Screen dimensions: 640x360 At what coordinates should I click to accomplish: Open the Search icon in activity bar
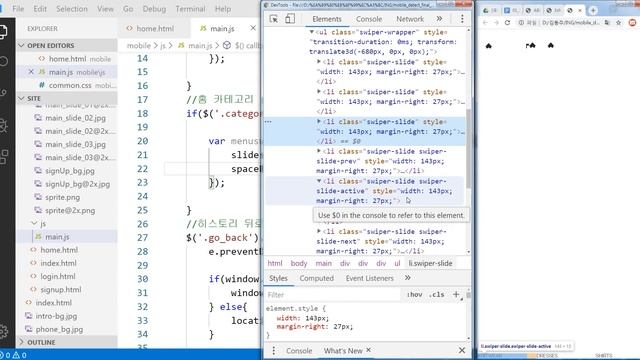pyautogui.click(x=4, y=61)
